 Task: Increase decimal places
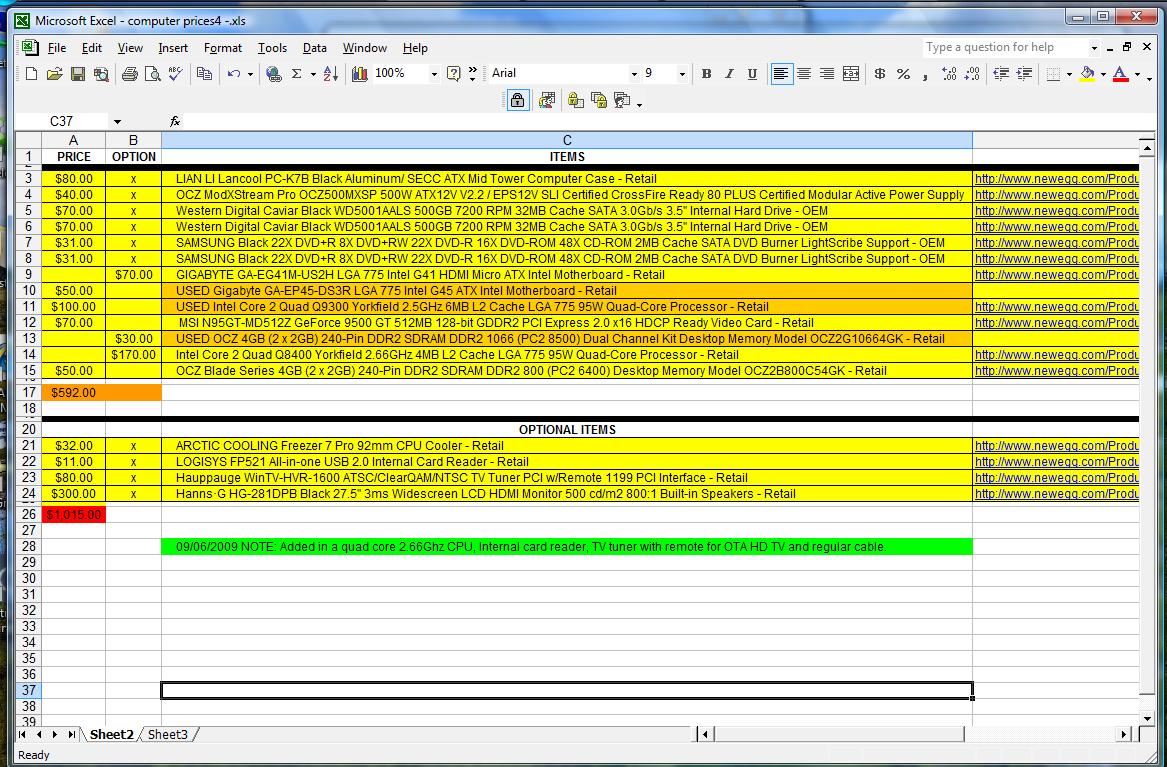[949, 74]
